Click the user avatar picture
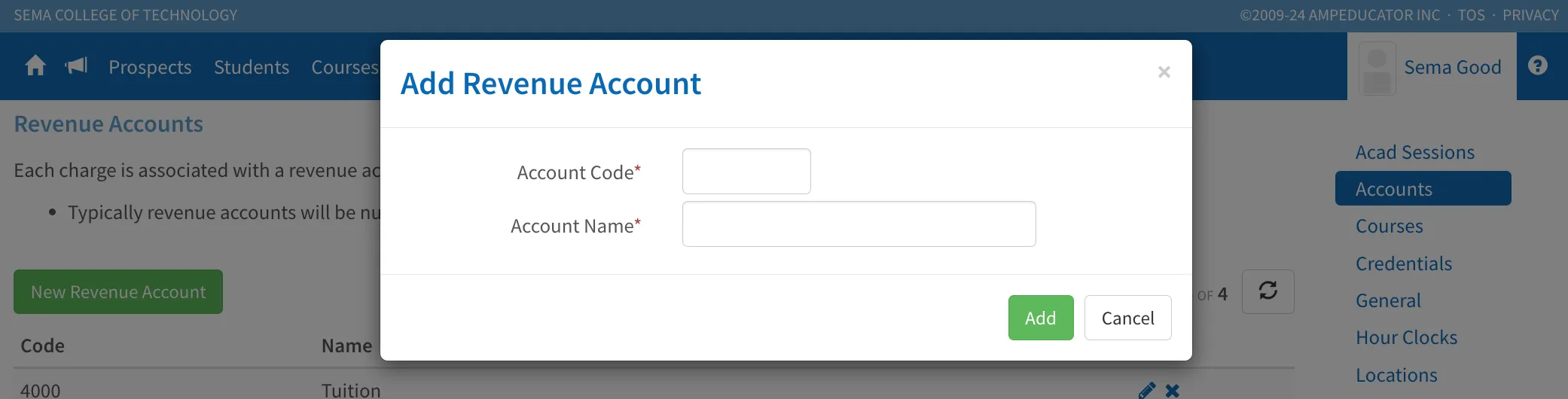This screenshot has height=399, width=1568. click(x=1377, y=68)
